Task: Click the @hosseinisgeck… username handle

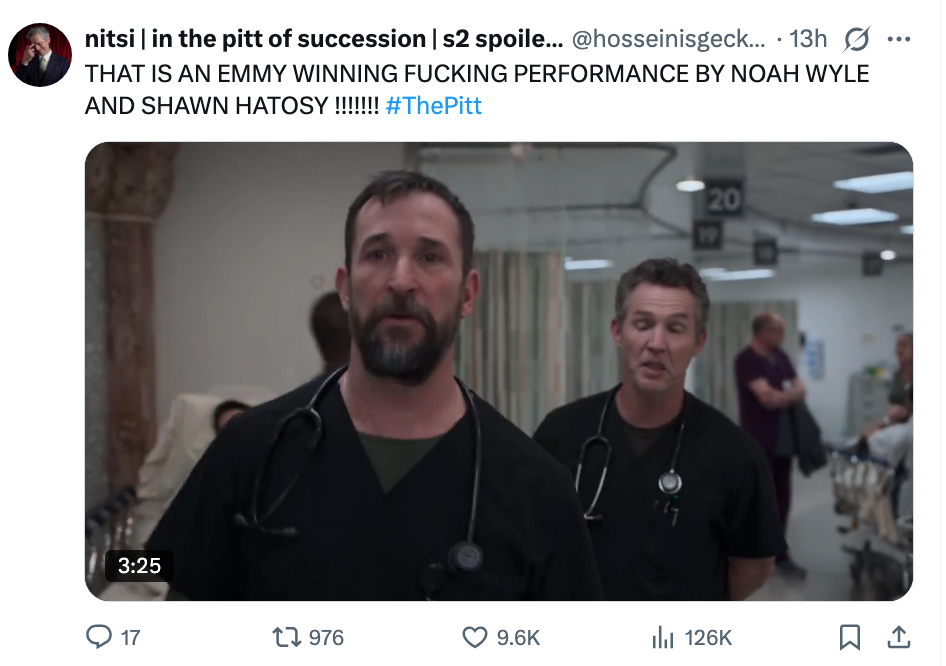Action: tap(668, 39)
